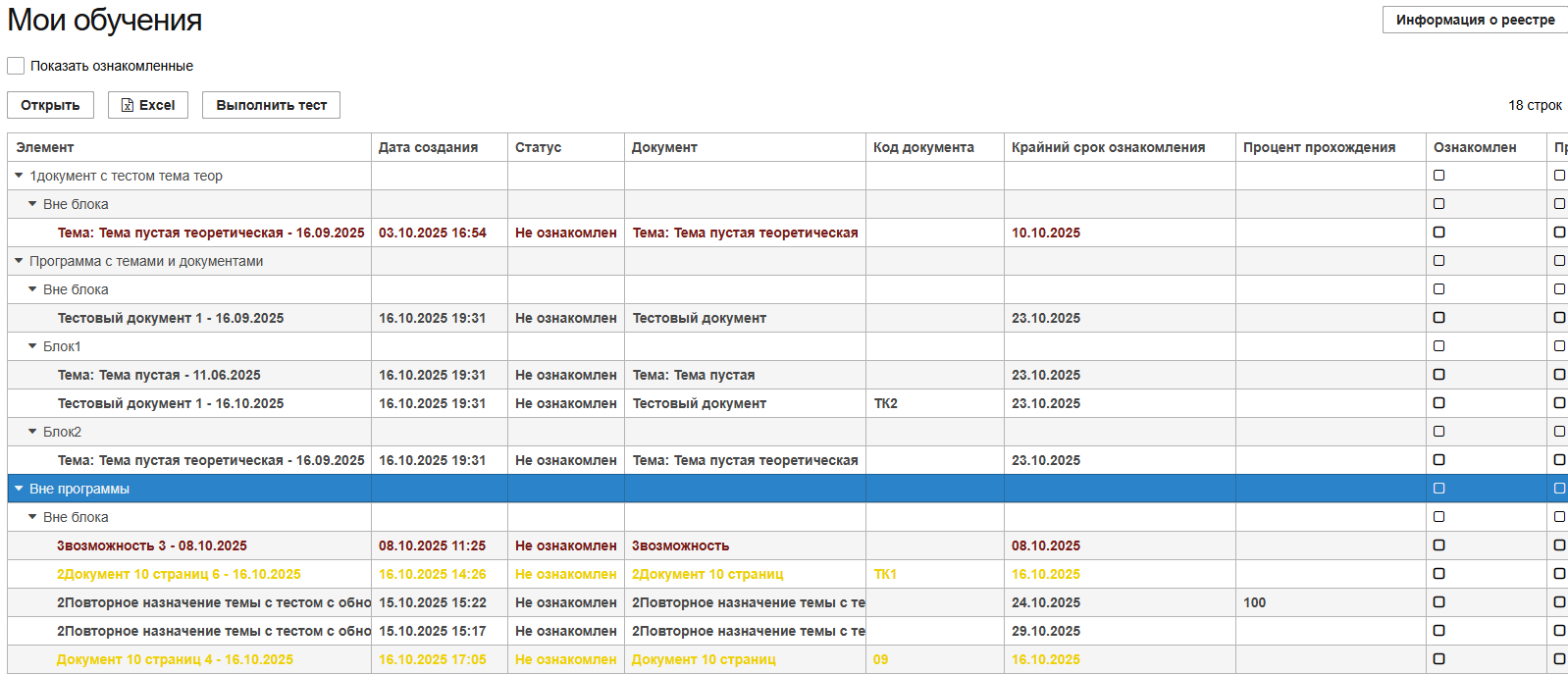Collapse the "Блок1" group

[x=32, y=346]
